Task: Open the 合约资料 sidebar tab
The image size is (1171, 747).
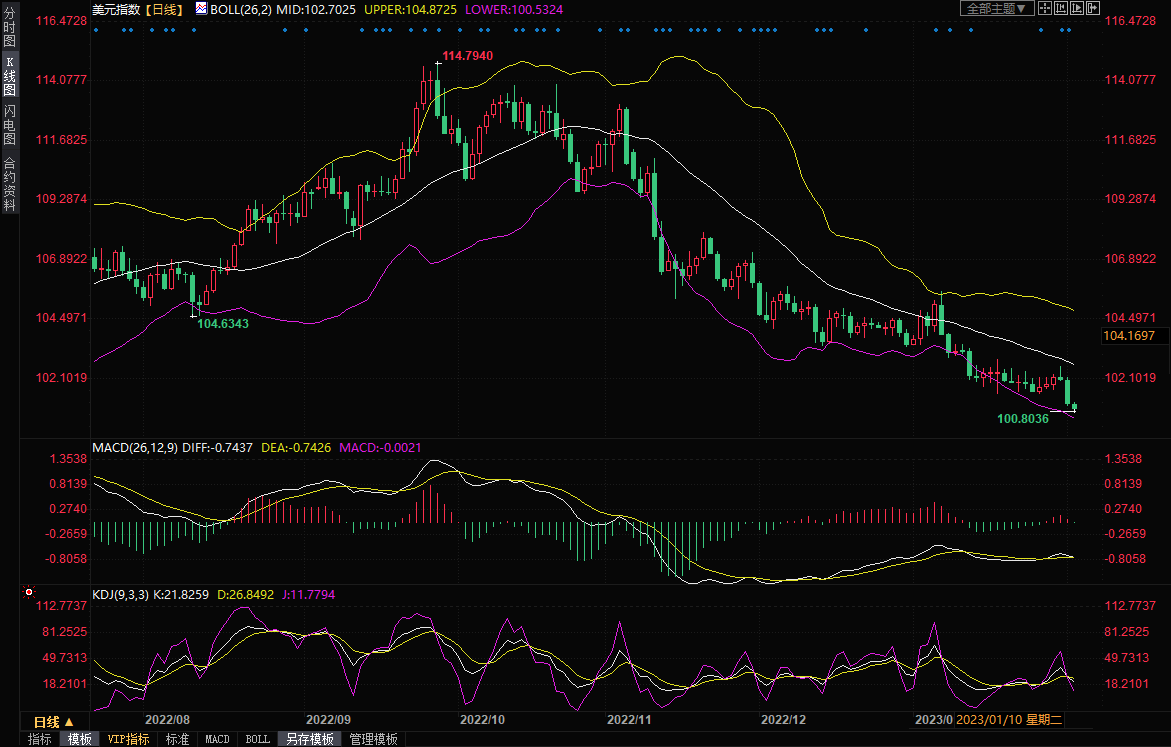Action: point(9,184)
